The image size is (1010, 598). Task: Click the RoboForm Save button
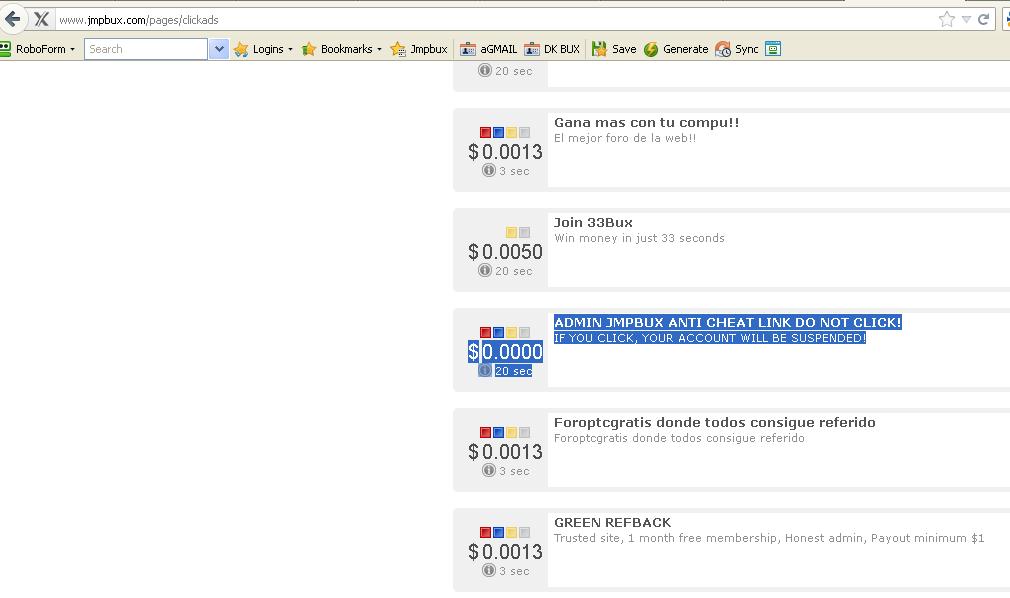[x=614, y=49]
